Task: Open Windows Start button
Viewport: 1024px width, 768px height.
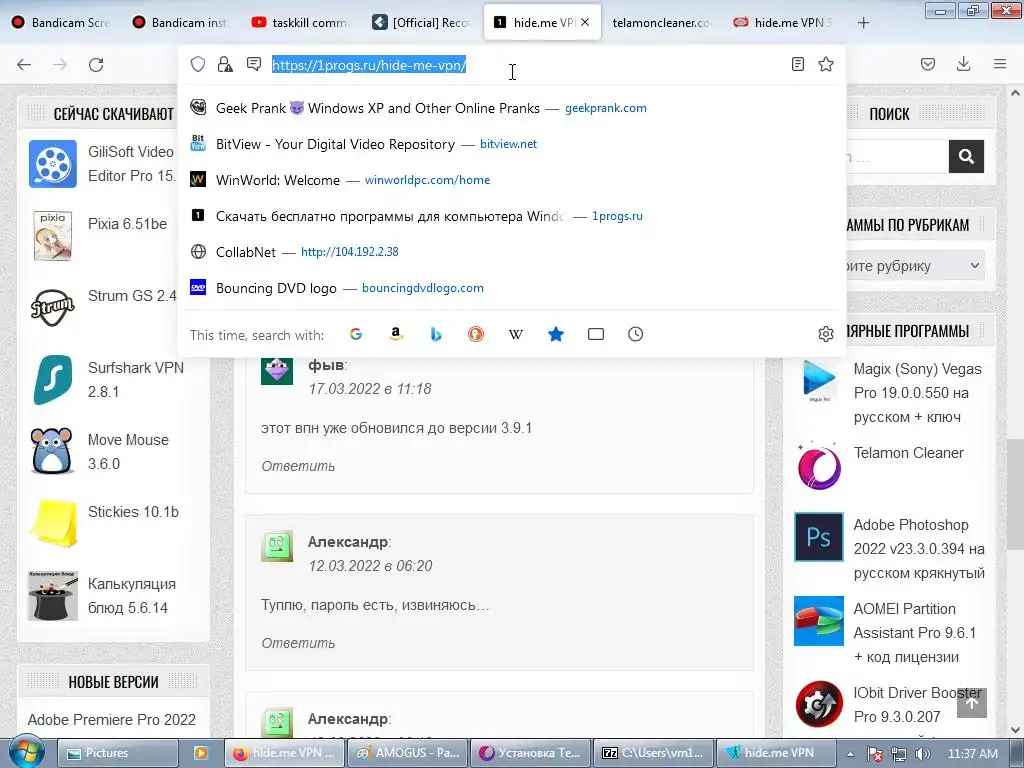Action: tap(26, 752)
